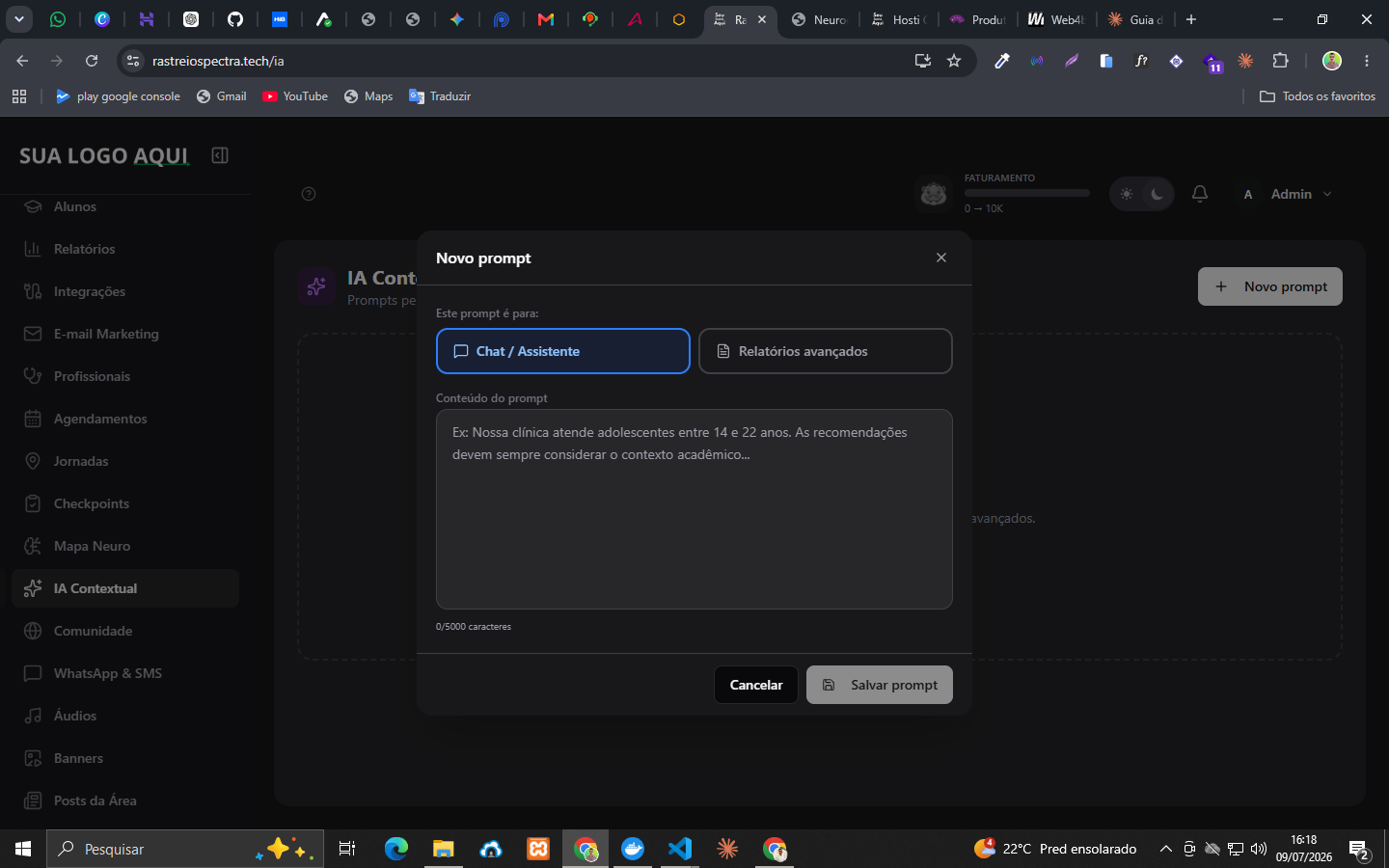Click the Novo prompt button in page header
1389x868 pixels.
[x=1270, y=286]
